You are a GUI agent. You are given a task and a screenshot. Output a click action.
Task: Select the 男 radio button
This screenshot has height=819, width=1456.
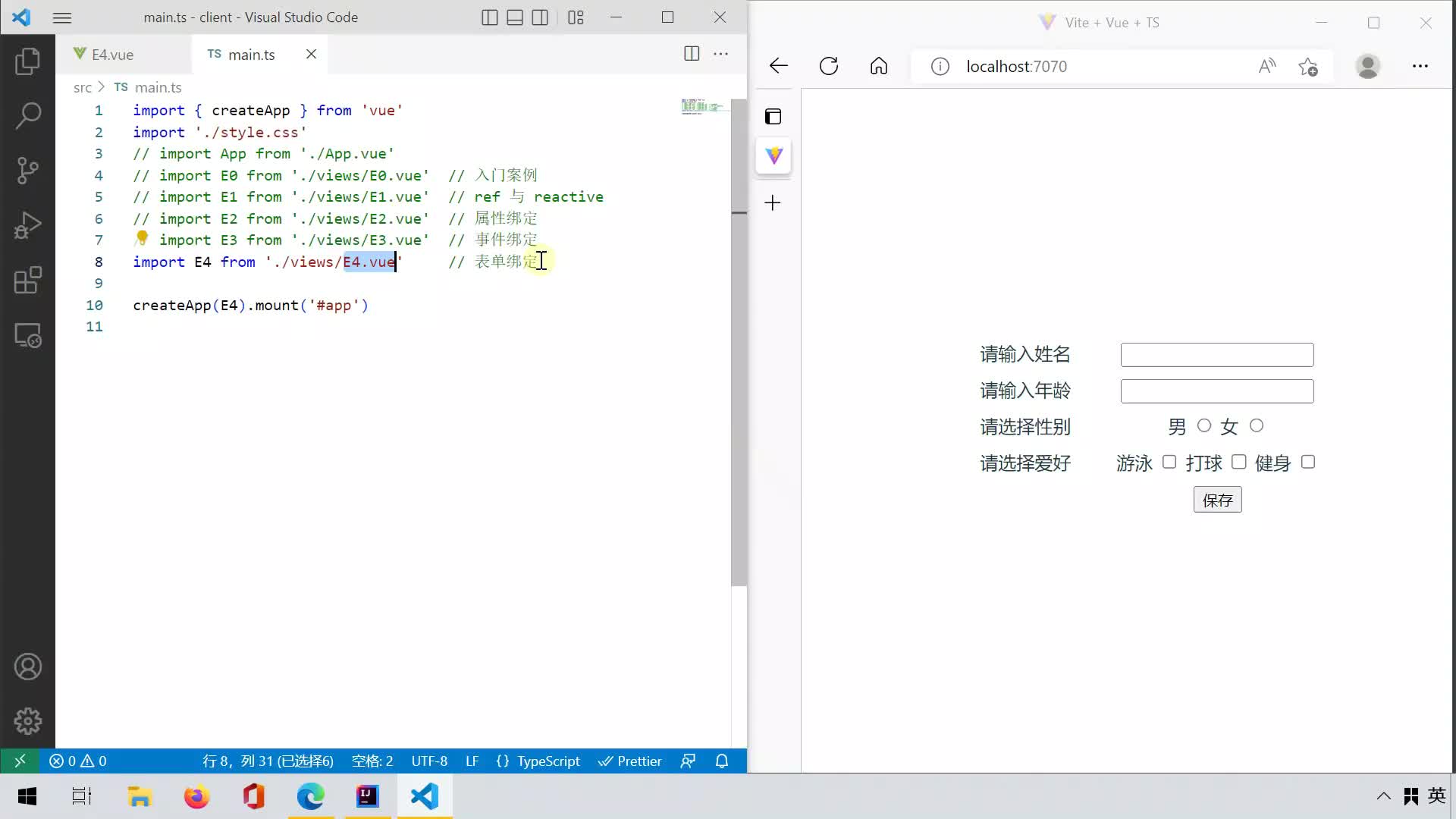[1204, 425]
